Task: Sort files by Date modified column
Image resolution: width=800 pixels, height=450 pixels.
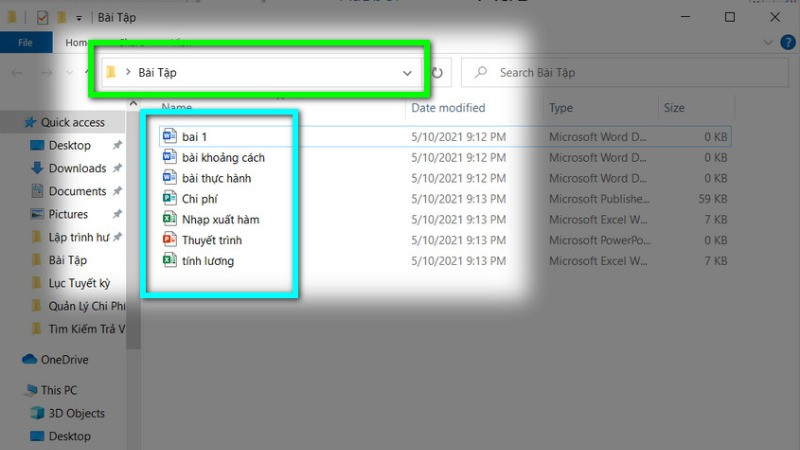Action: [448, 108]
